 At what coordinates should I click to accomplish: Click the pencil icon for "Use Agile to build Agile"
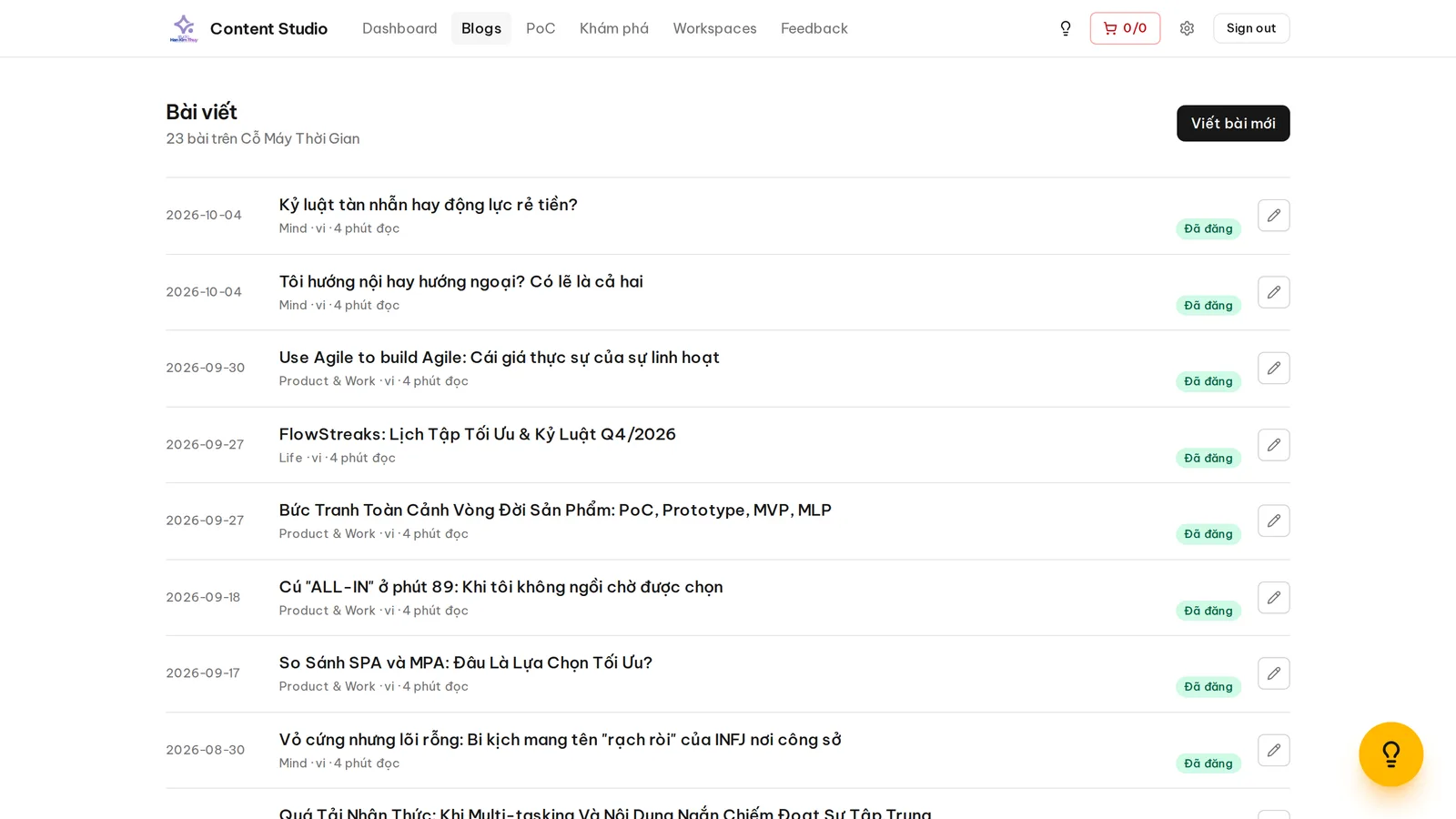click(x=1273, y=369)
